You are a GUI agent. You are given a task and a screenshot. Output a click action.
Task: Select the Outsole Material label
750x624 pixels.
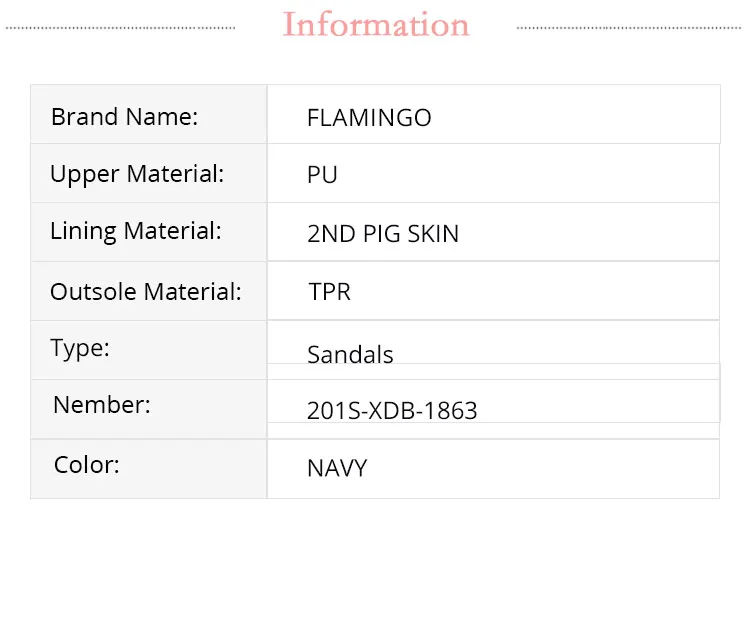(146, 292)
